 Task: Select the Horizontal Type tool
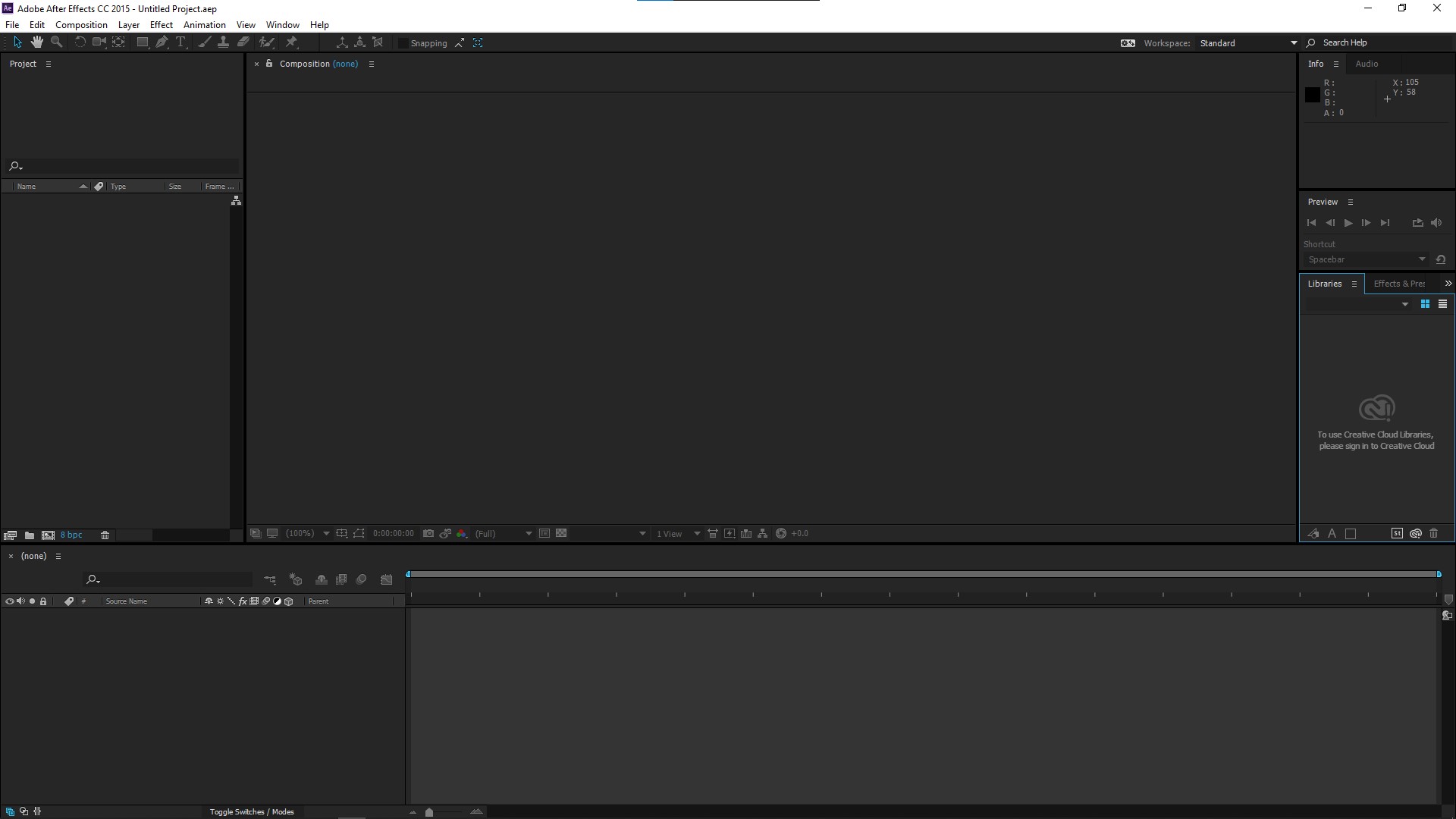coord(180,42)
